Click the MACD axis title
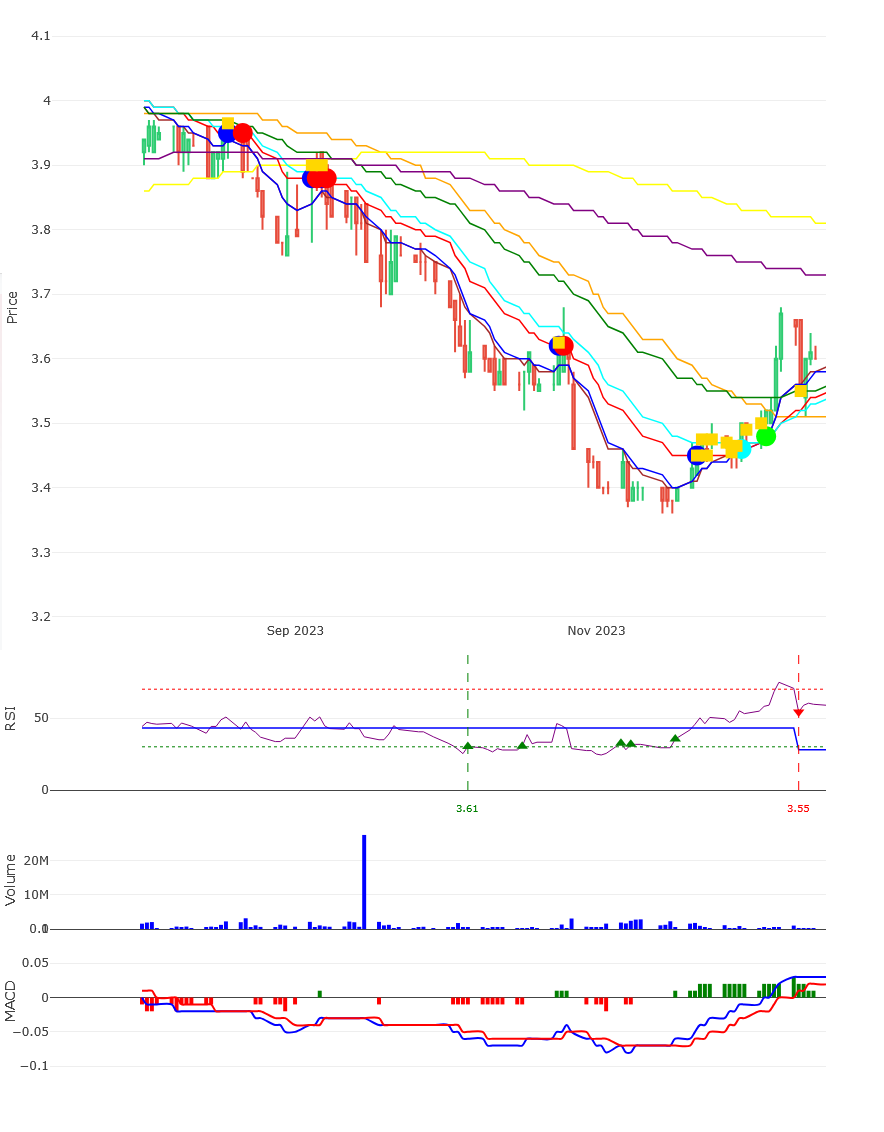The height and width of the screenshot is (1132, 884). click(10, 1001)
